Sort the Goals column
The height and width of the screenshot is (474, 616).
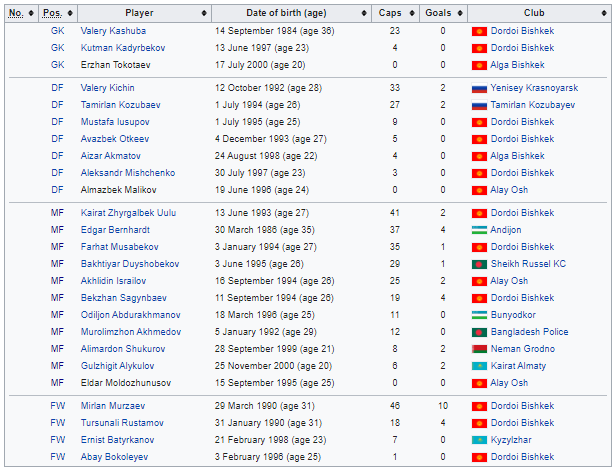click(460, 13)
